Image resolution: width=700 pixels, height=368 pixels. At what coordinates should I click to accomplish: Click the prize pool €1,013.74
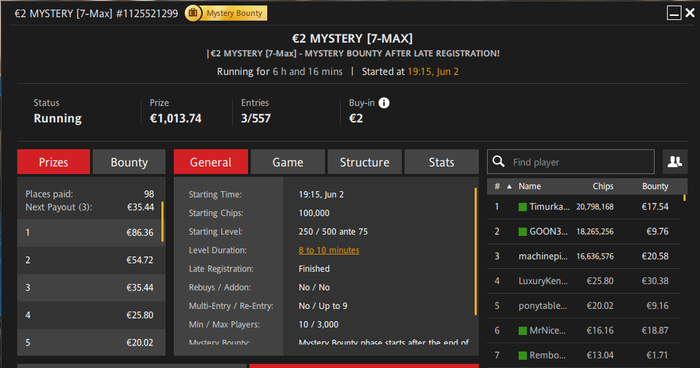tap(175, 118)
